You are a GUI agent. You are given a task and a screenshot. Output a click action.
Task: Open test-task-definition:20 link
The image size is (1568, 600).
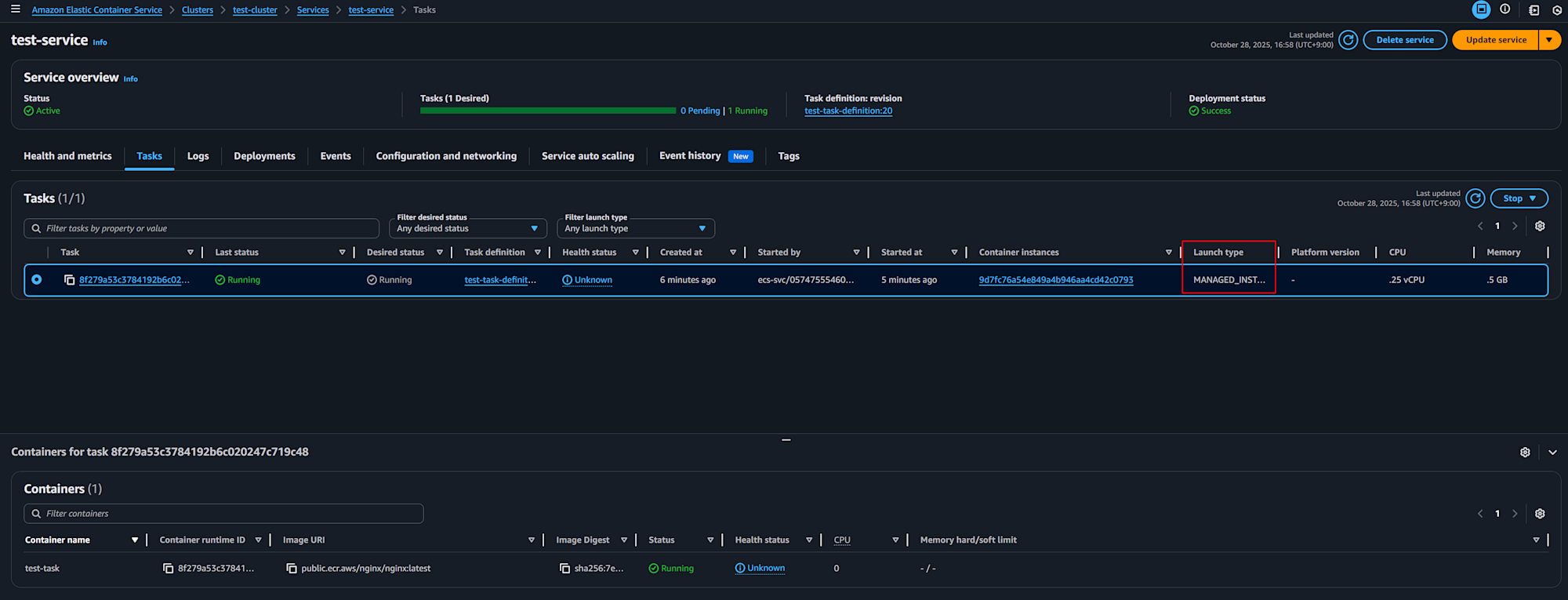pyautogui.click(x=848, y=111)
